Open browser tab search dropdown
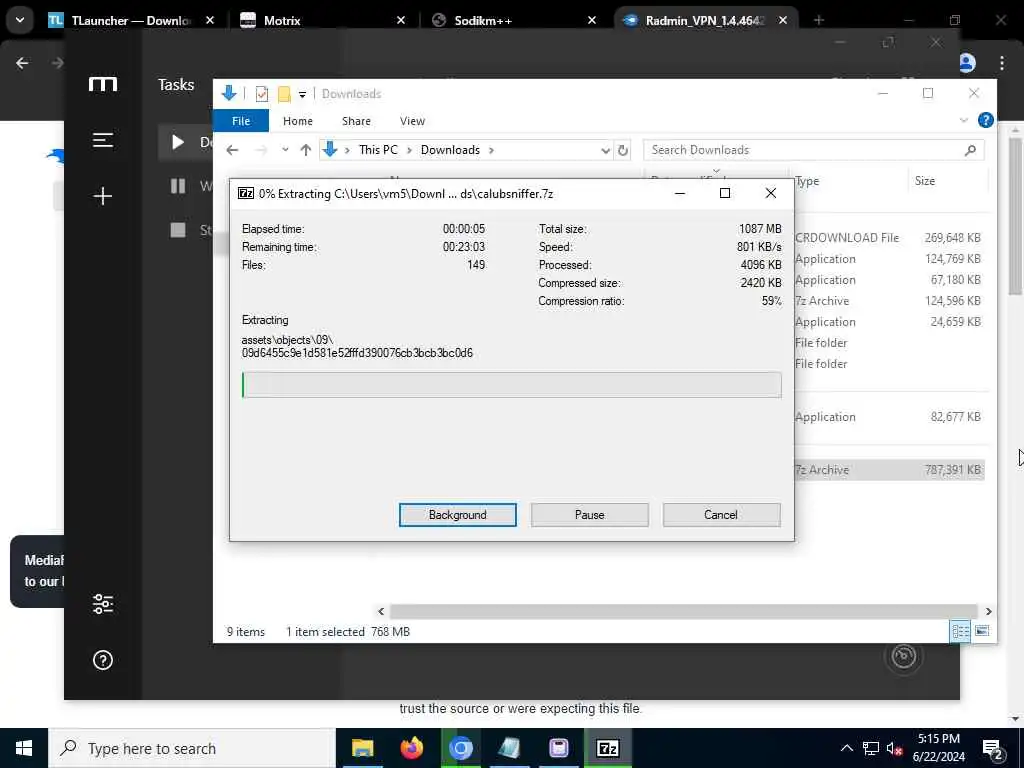 point(20,20)
